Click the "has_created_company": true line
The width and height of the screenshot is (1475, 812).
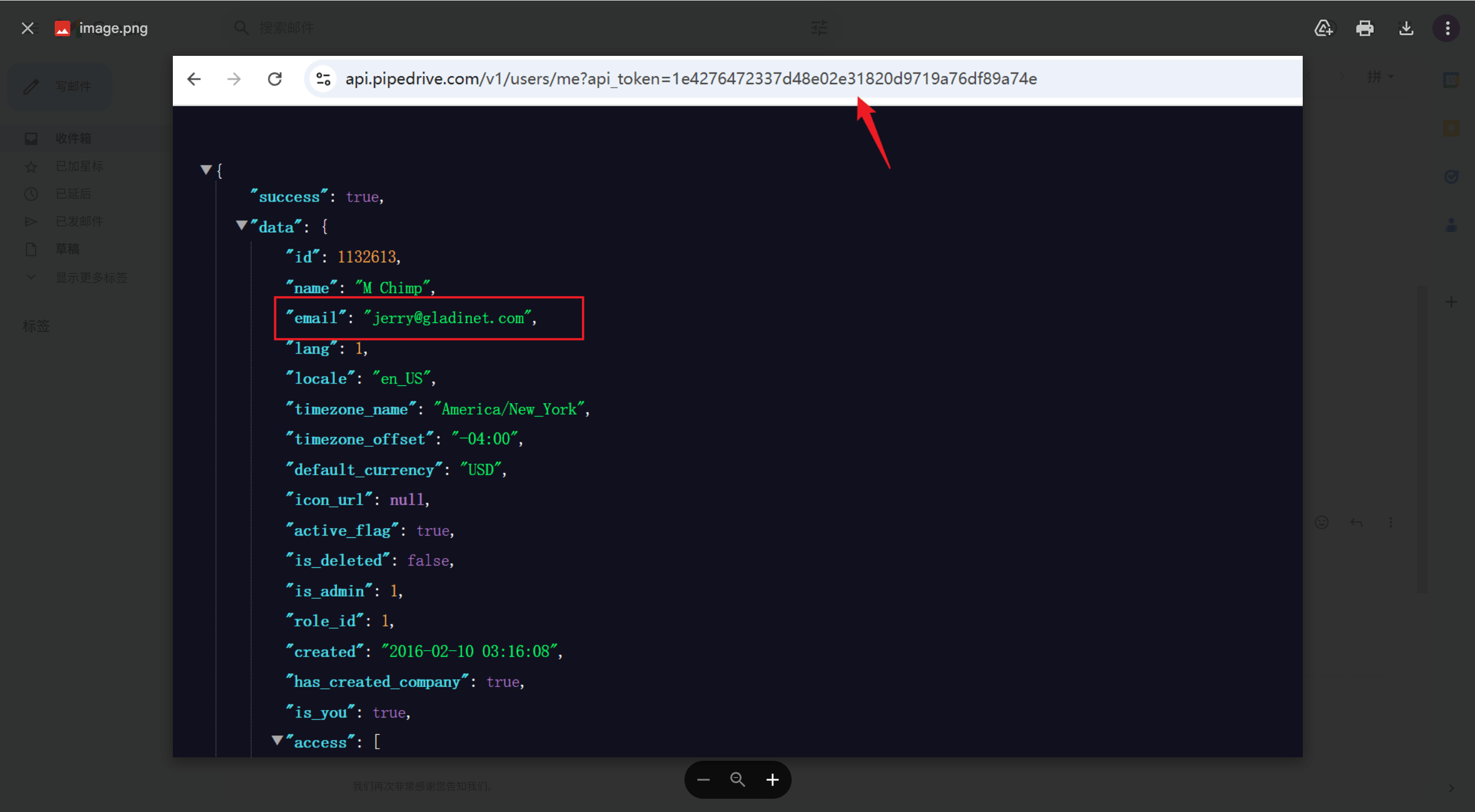pyautogui.click(x=405, y=682)
